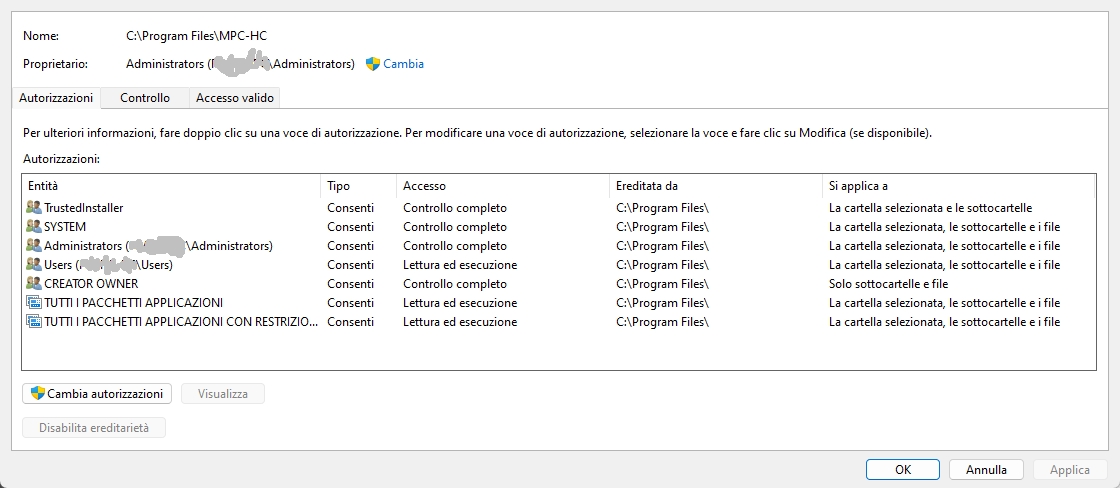
Task: Click Solo sottocartelle e file cell
Action: point(889,284)
